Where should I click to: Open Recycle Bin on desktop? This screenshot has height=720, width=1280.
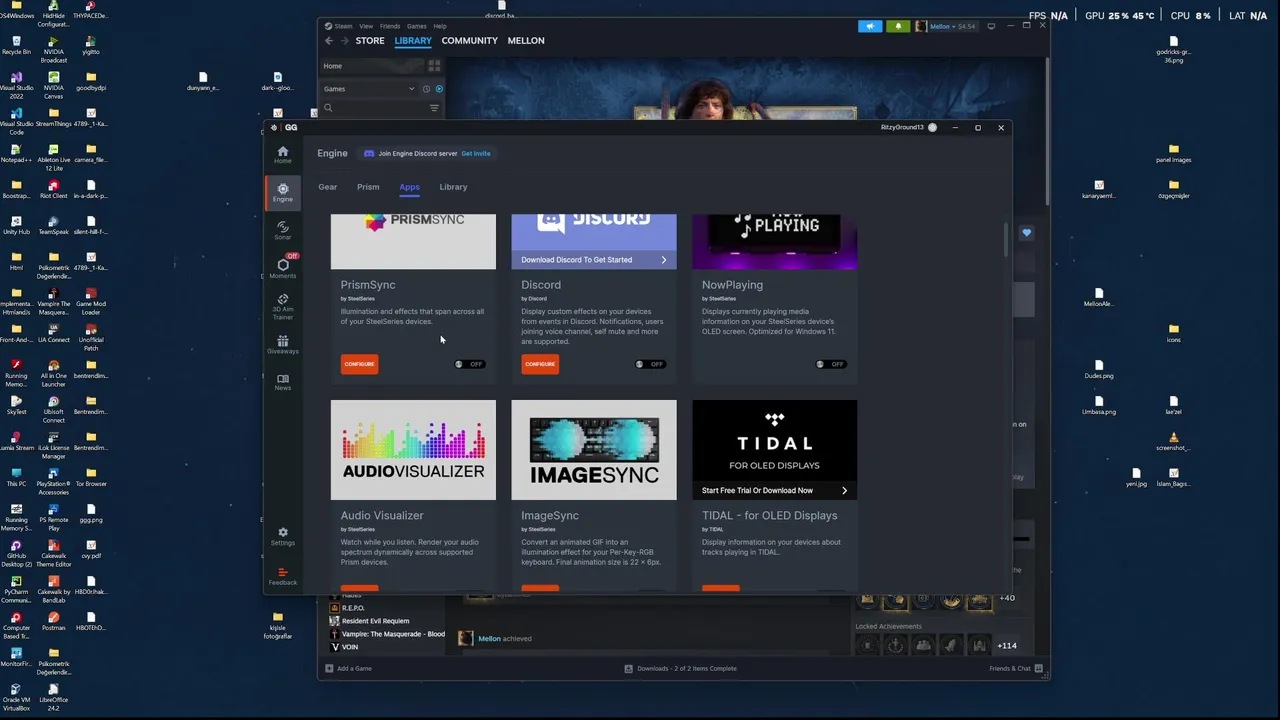point(16,45)
